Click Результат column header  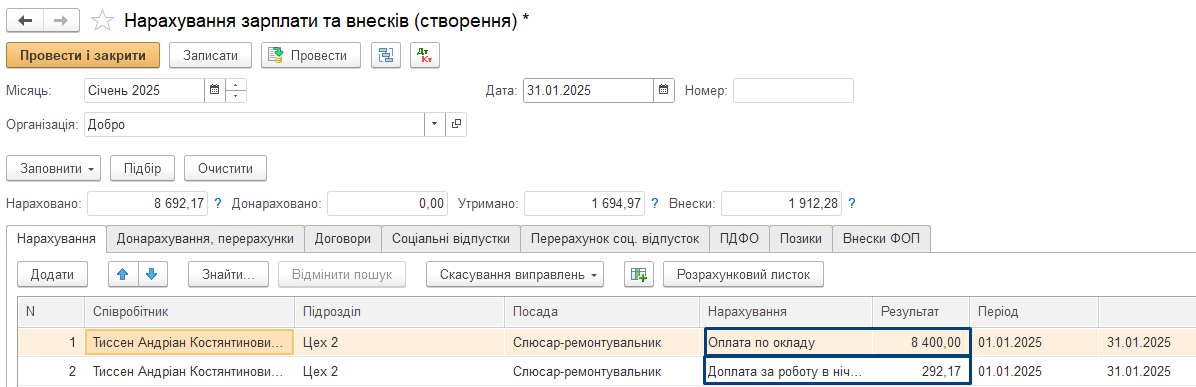coord(921,312)
